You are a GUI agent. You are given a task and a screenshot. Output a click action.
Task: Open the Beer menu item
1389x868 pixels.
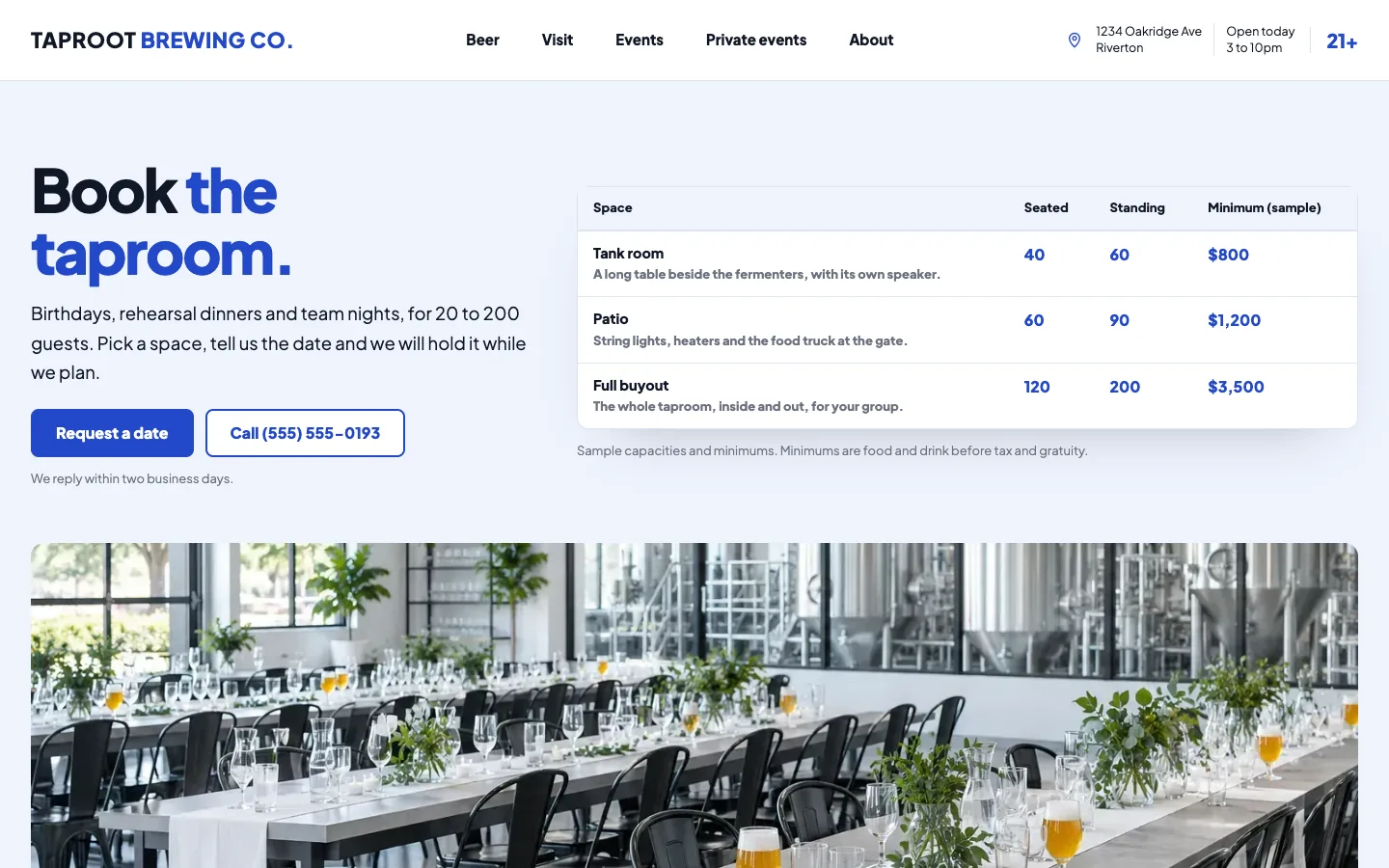482,40
